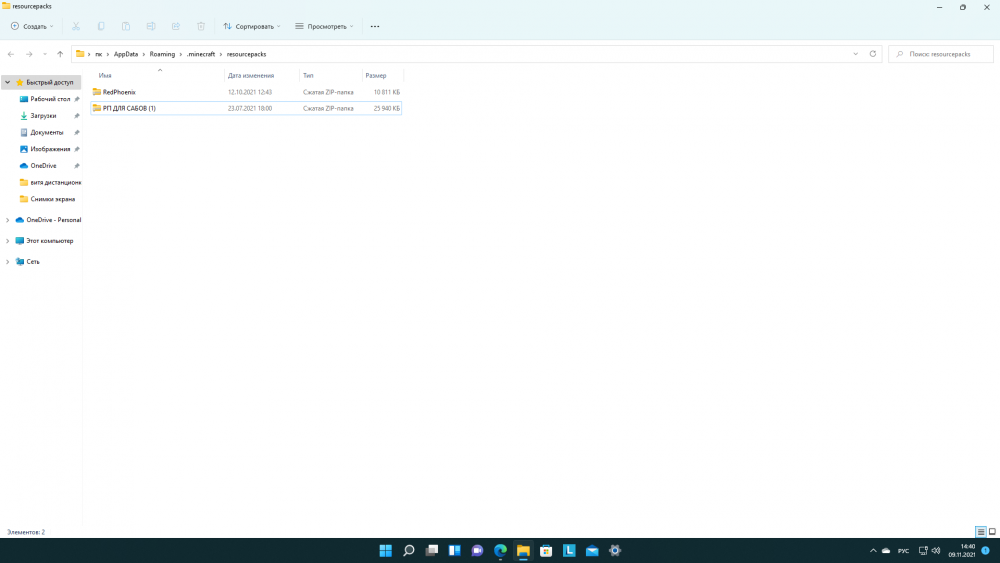The image size is (1000, 563).
Task: Click the volume speaker tray icon
Action: coord(936,550)
